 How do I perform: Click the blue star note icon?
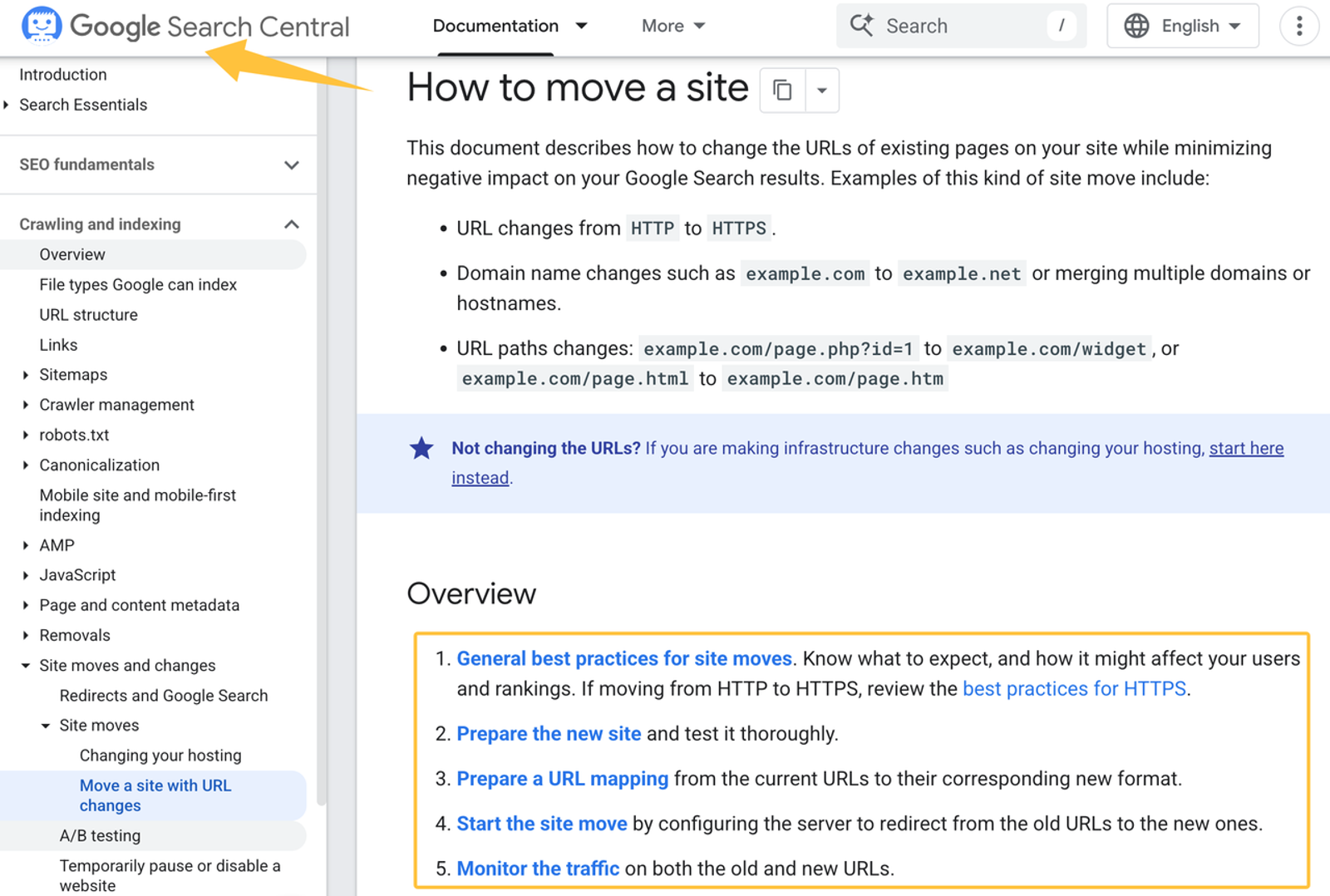421,448
